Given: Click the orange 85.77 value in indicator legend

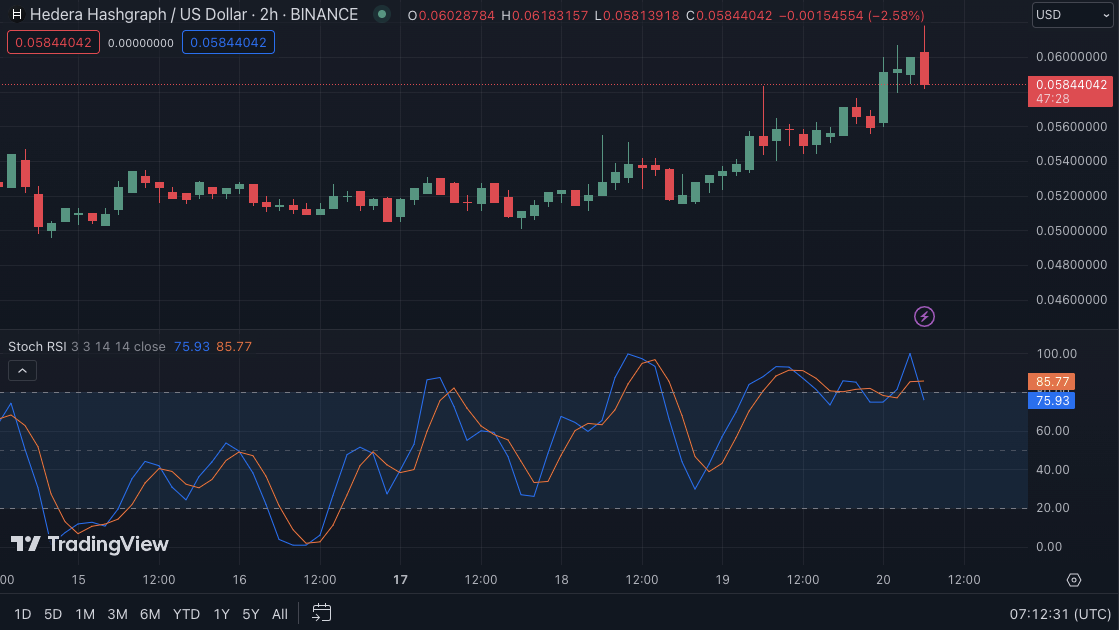Looking at the screenshot, I should (x=234, y=346).
